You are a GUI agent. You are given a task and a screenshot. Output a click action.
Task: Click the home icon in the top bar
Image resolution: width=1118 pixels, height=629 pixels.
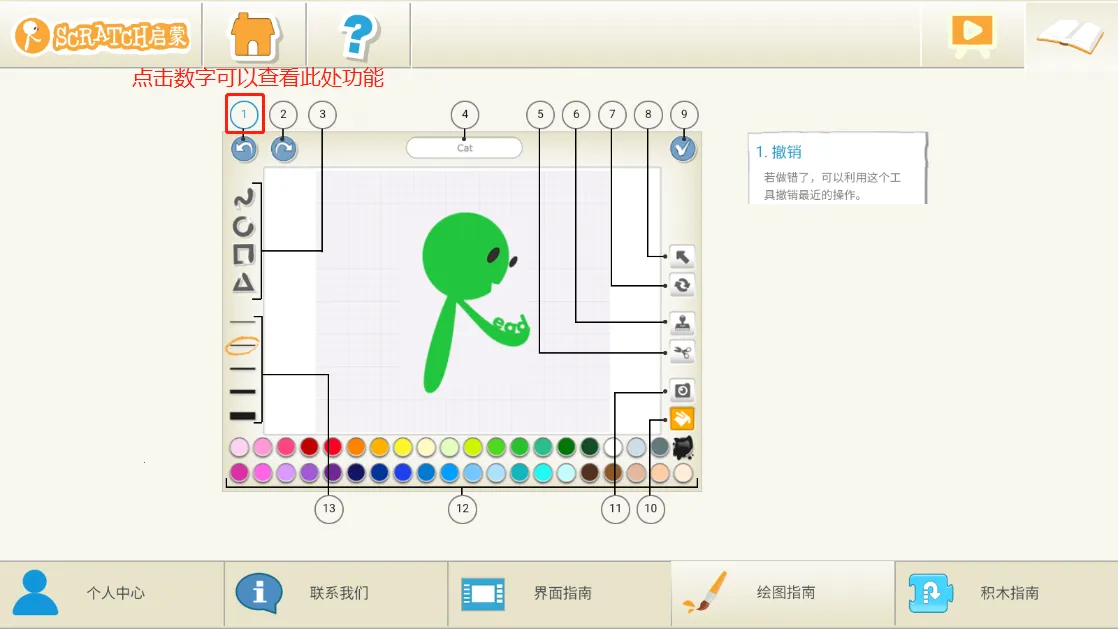[253, 33]
